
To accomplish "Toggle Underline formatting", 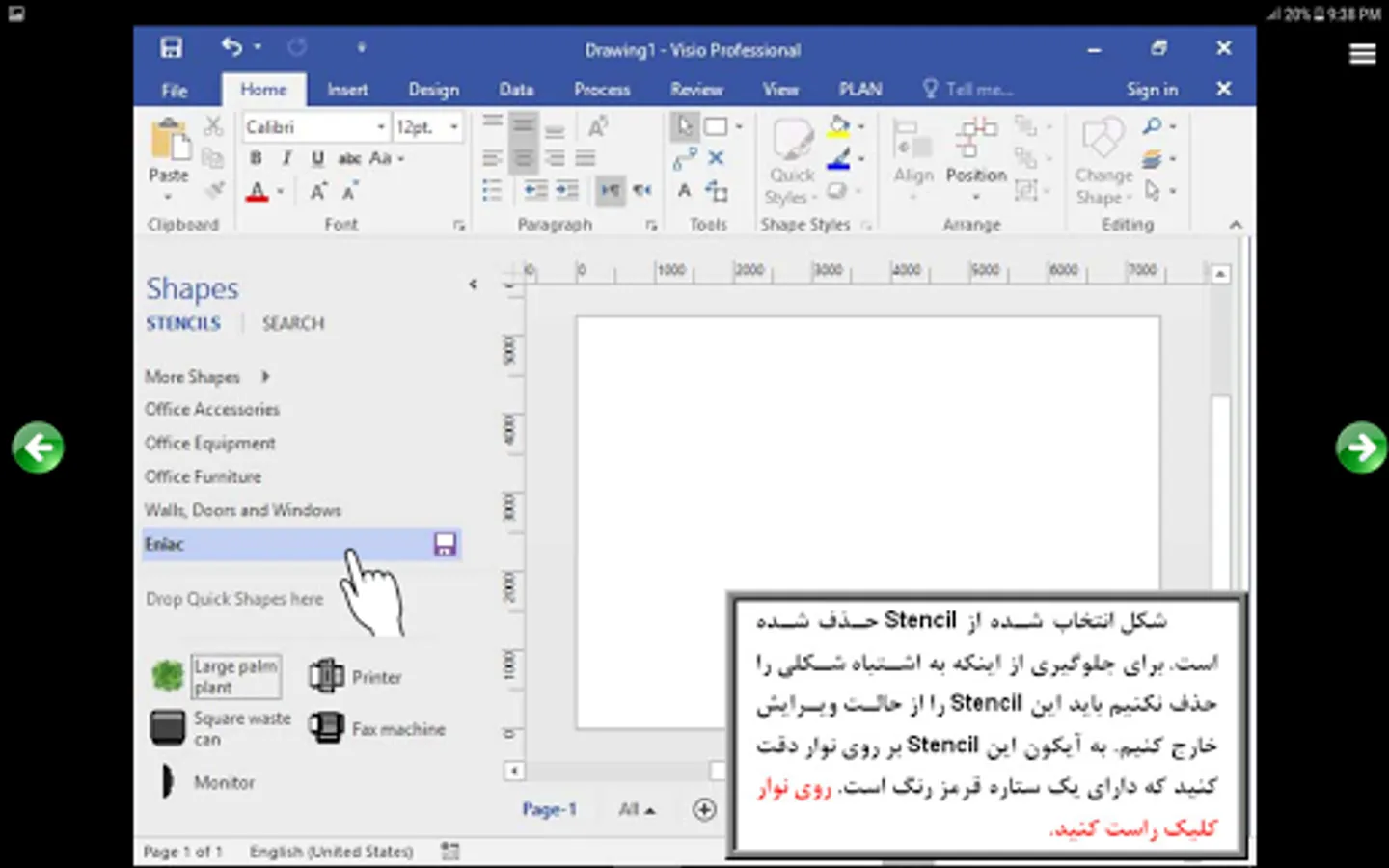I will 317,158.
